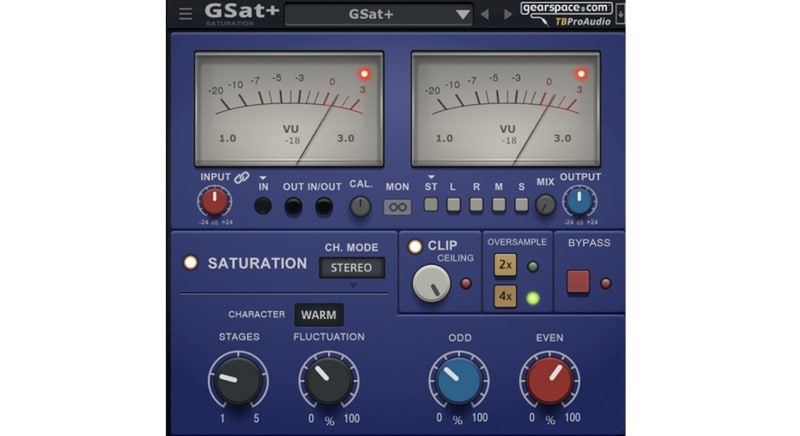Click the gearspace.com logo
The width and height of the screenshot is (800, 436).
(x=566, y=9)
